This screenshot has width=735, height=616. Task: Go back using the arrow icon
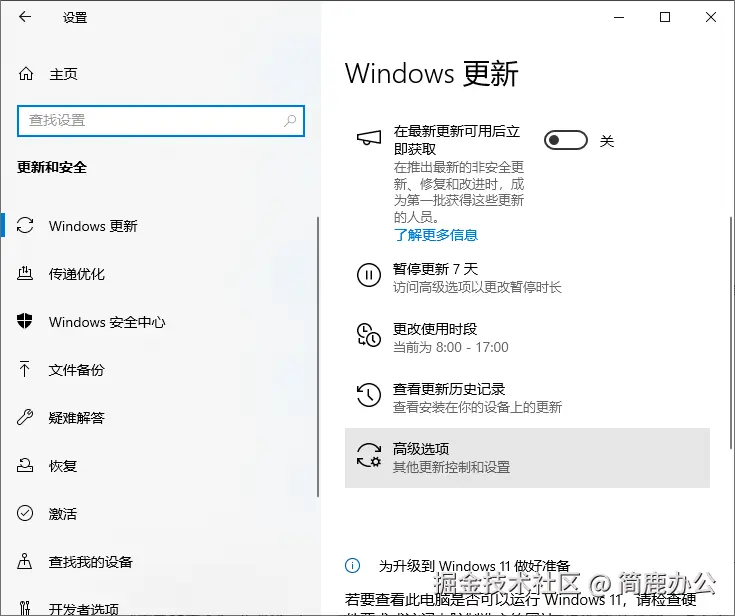pos(24,17)
